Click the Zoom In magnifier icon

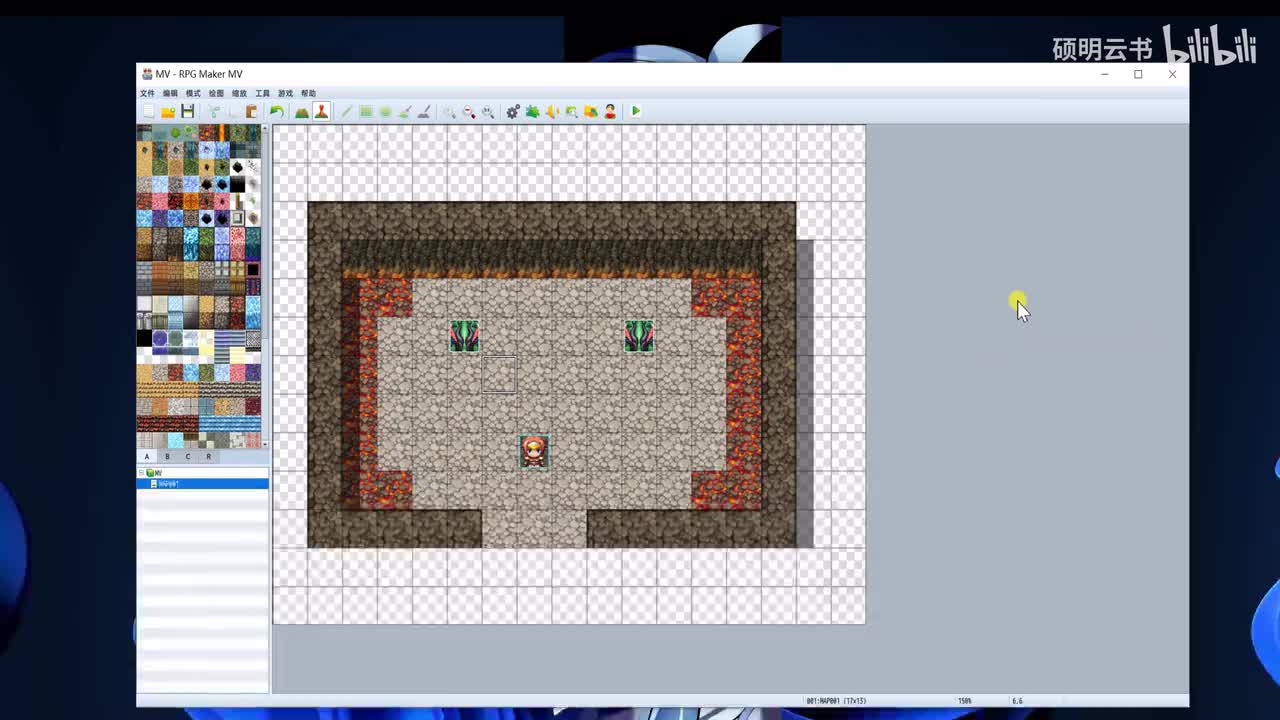pos(449,112)
